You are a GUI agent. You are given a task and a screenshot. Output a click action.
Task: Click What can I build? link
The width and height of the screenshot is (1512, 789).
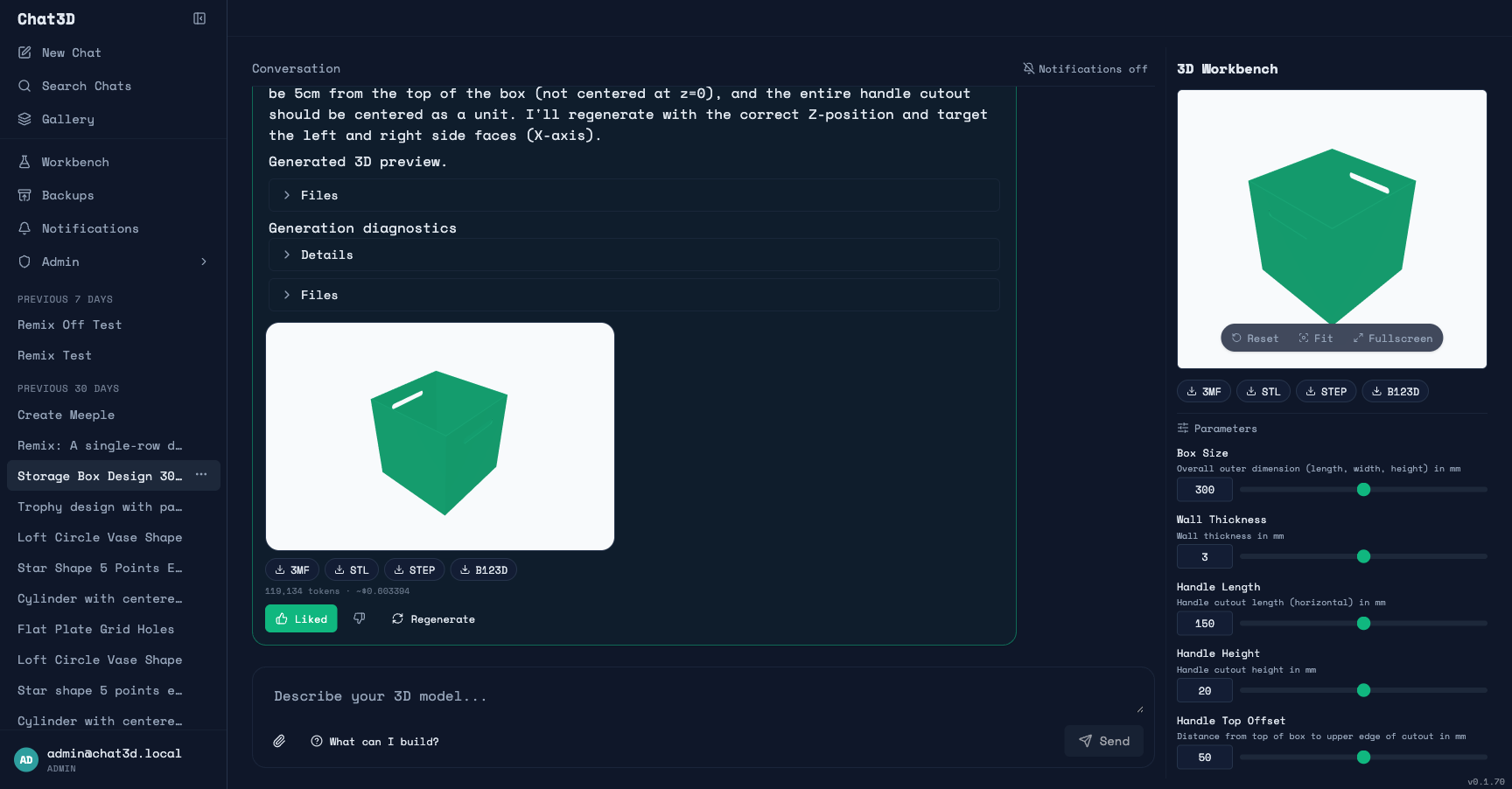(x=374, y=741)
